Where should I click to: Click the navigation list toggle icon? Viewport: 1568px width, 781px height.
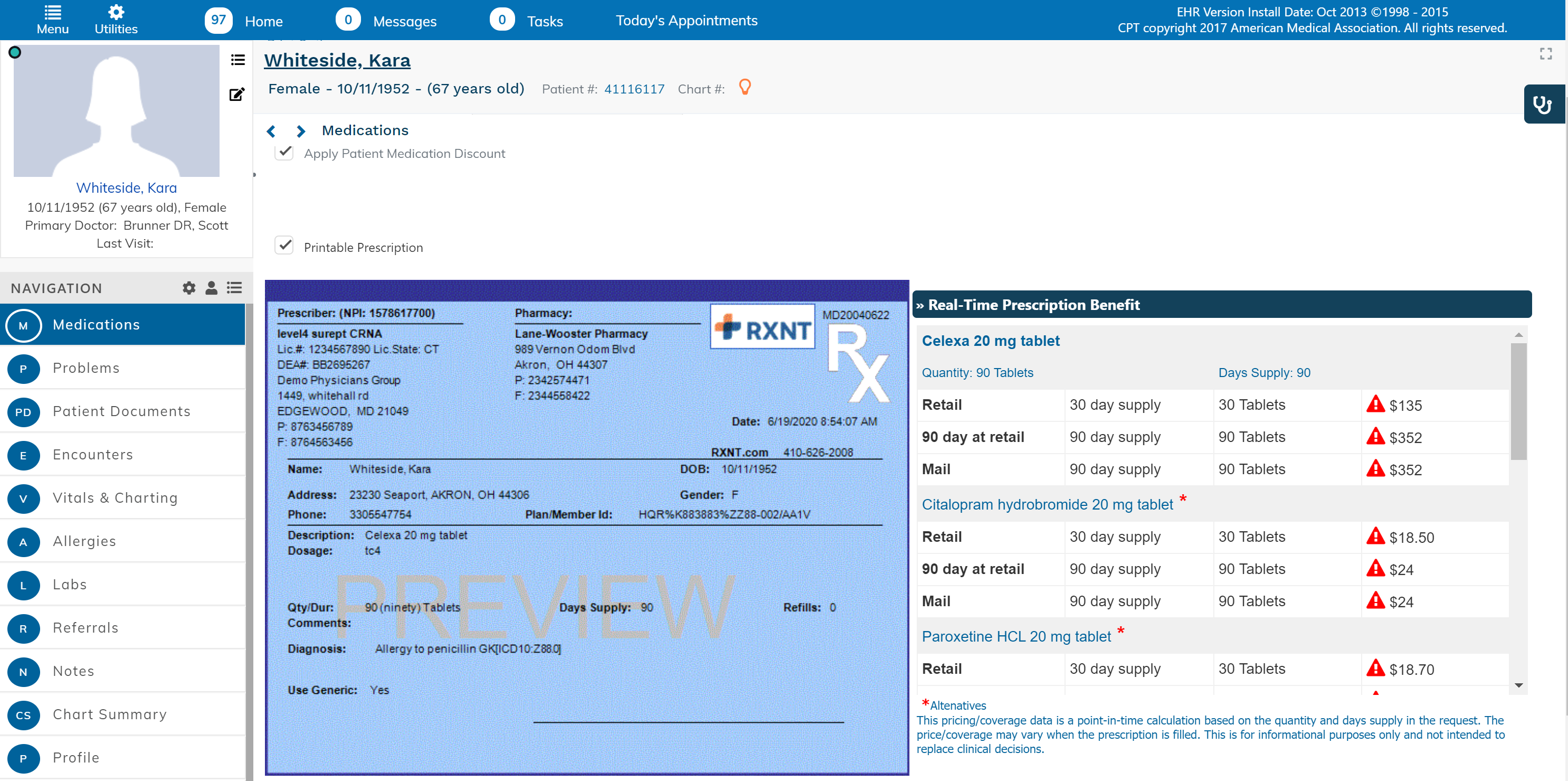(234, 288)
